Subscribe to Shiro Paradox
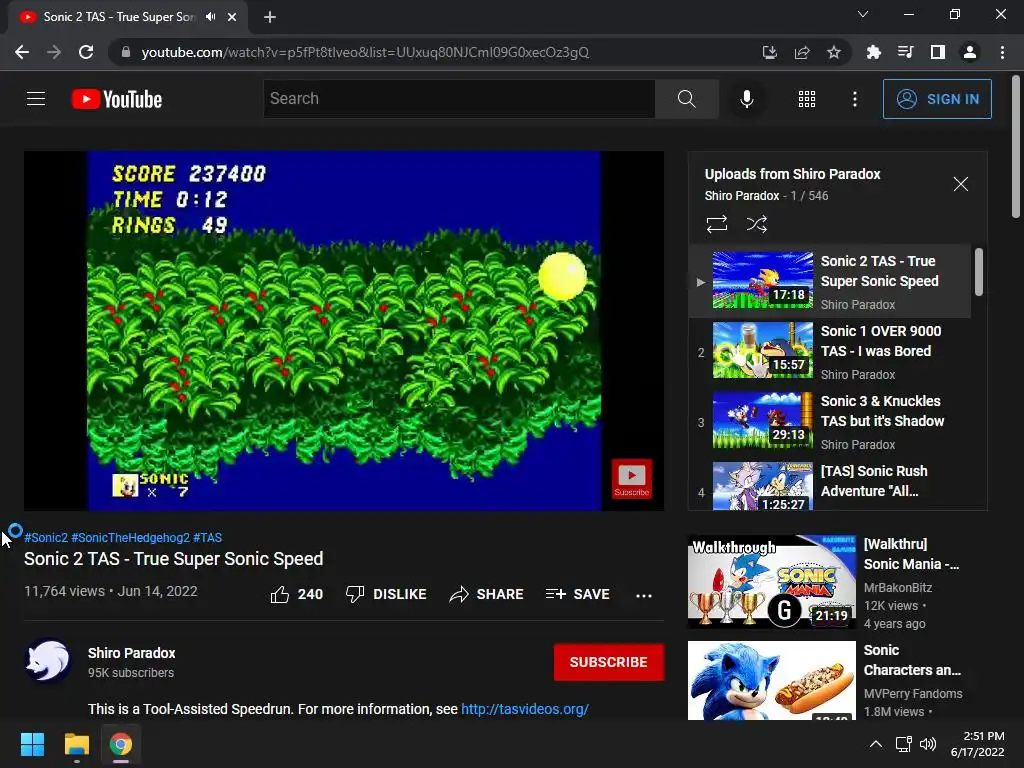The image size is (1024, 768). 609,662
